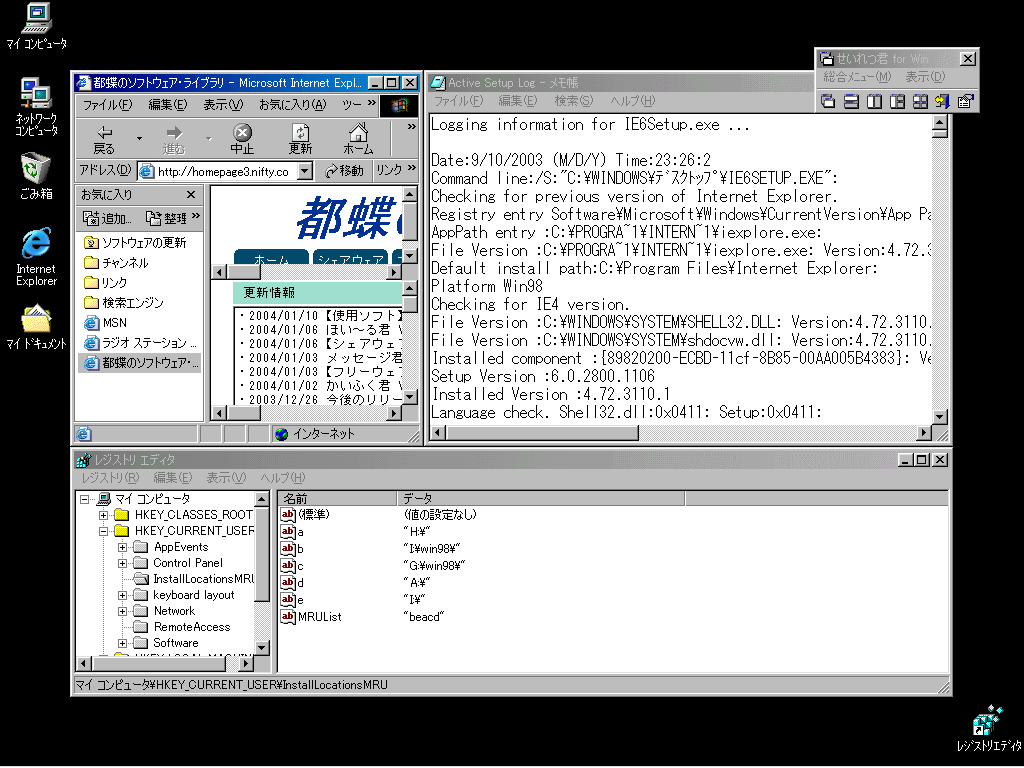Open the ソフトウェアの更新 favorites folder
Screen dimensions: 1024x768
(136, 243)
